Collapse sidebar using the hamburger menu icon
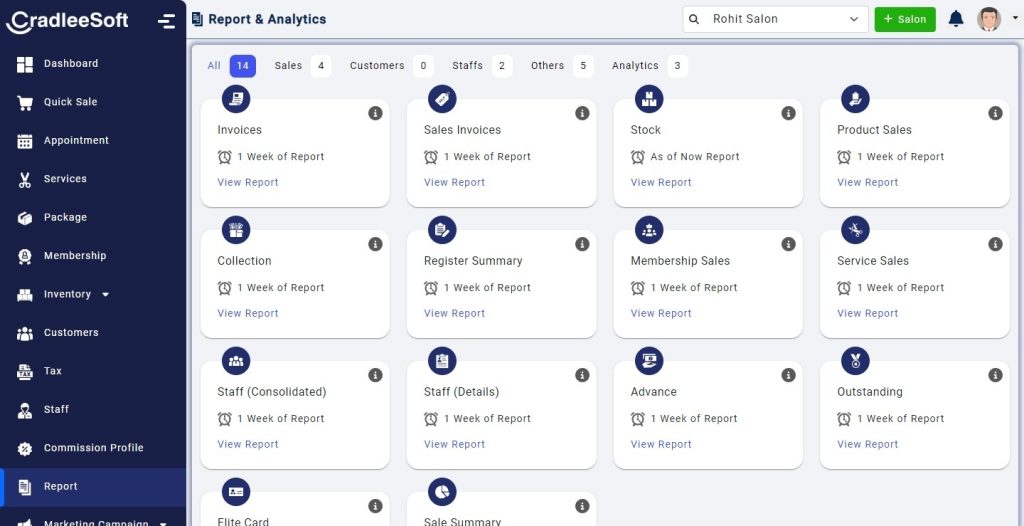 click(x=167, y=21)
